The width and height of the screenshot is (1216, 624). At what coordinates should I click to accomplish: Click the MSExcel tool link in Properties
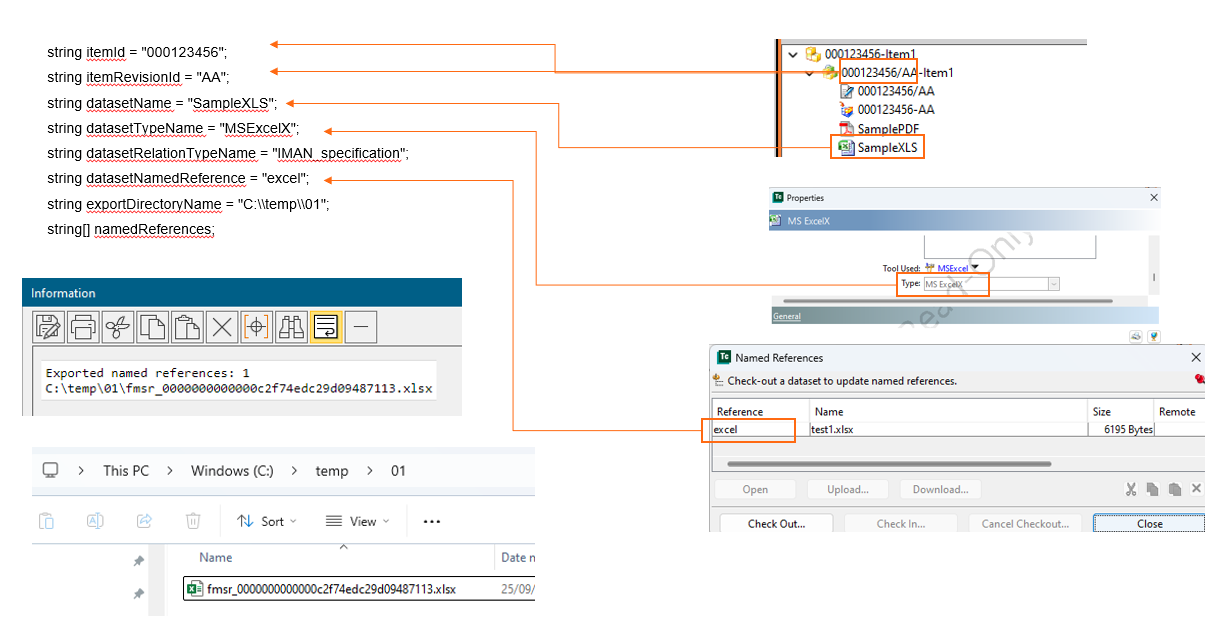point(952,268)
